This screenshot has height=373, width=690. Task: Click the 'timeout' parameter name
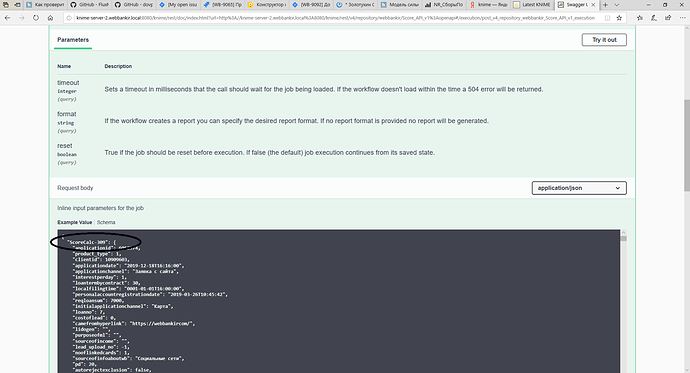coord(68,83)
